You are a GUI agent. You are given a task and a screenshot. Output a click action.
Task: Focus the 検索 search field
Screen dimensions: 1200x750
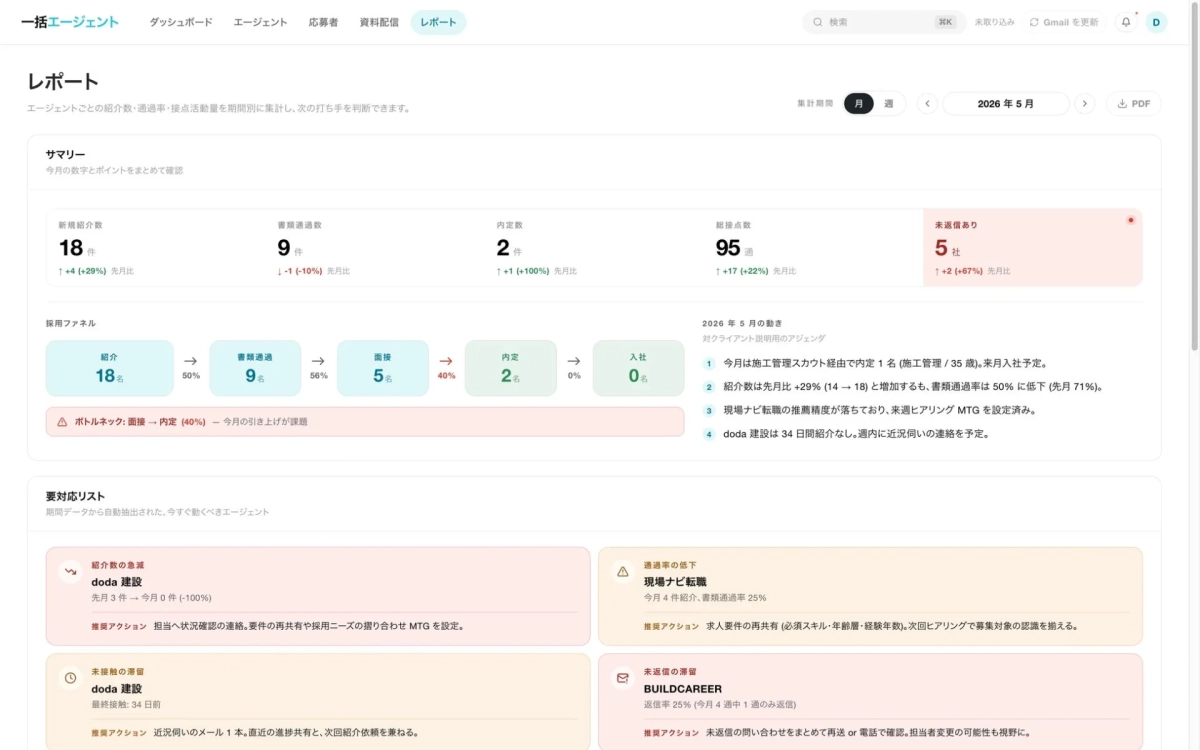[x=884, y=22]
